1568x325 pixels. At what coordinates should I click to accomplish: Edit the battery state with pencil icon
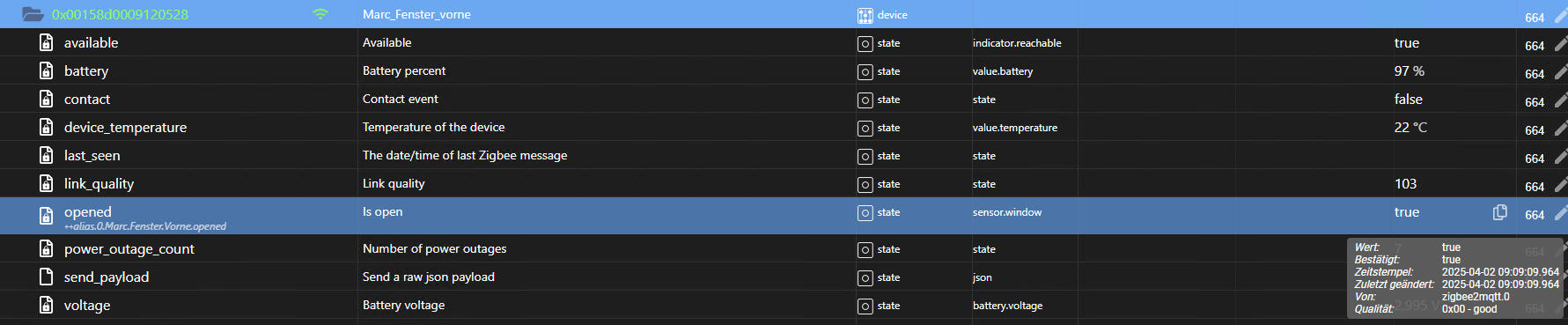1560,72
